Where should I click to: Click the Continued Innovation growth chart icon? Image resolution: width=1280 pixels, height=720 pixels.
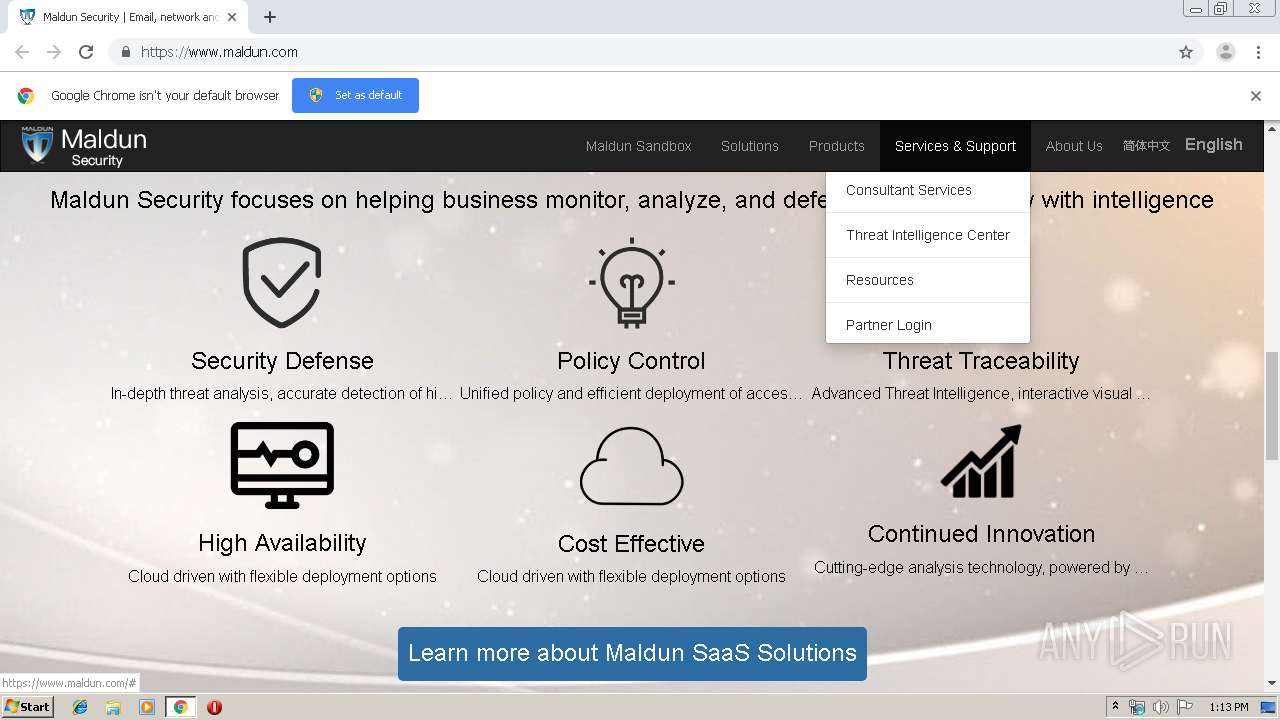pyautogui.click(x=981, y=461)
